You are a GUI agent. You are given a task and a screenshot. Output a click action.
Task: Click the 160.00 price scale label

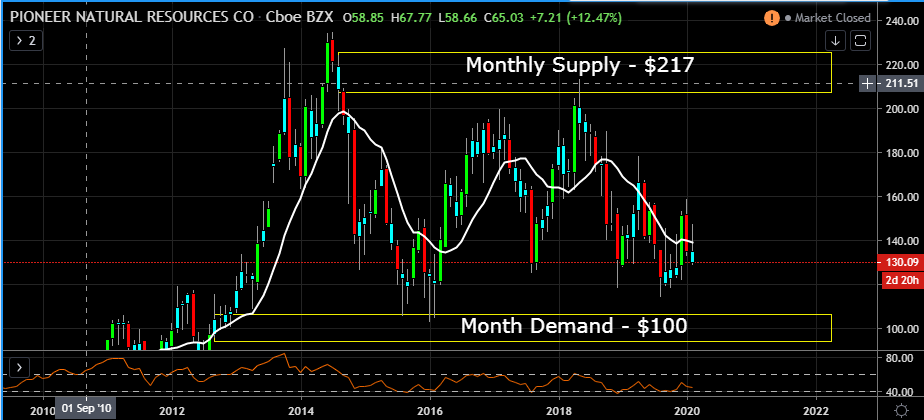[x=900, y=197]
